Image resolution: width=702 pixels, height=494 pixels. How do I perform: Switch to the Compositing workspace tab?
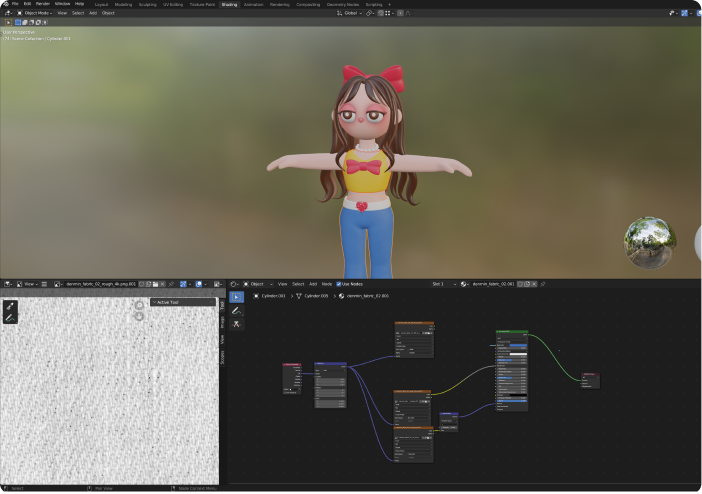pyautogui.click(x=308, y=4)
